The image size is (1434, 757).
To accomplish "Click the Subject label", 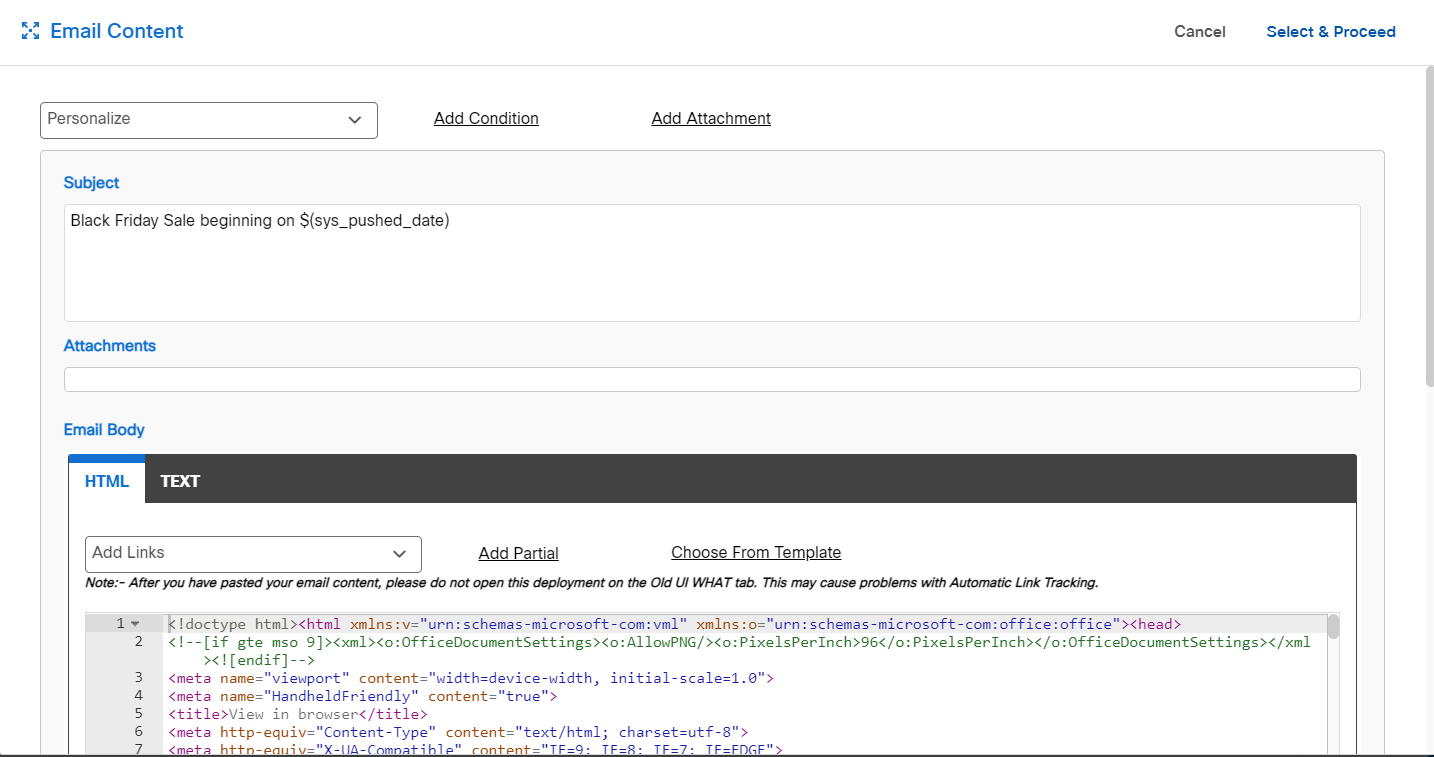I will point(91,183).
